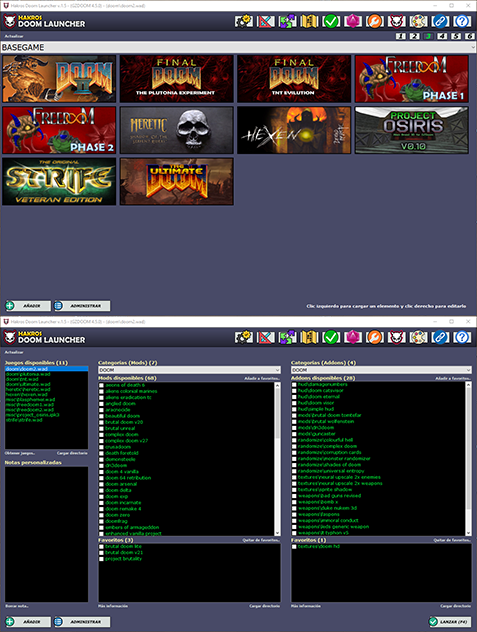477x632 pixels.
Task: Select 'doom\plutonia.wad' in the games list
Action: pyautogui.click(x=28, y=374)
